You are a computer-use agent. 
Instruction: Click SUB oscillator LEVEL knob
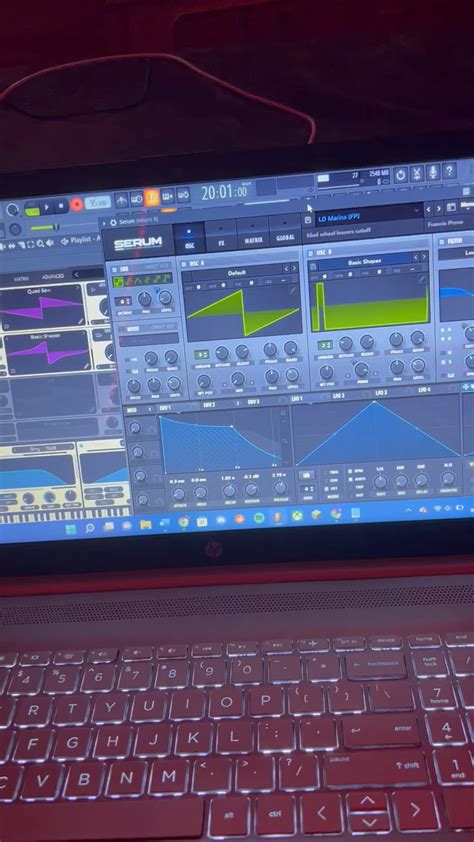(165, 297)
